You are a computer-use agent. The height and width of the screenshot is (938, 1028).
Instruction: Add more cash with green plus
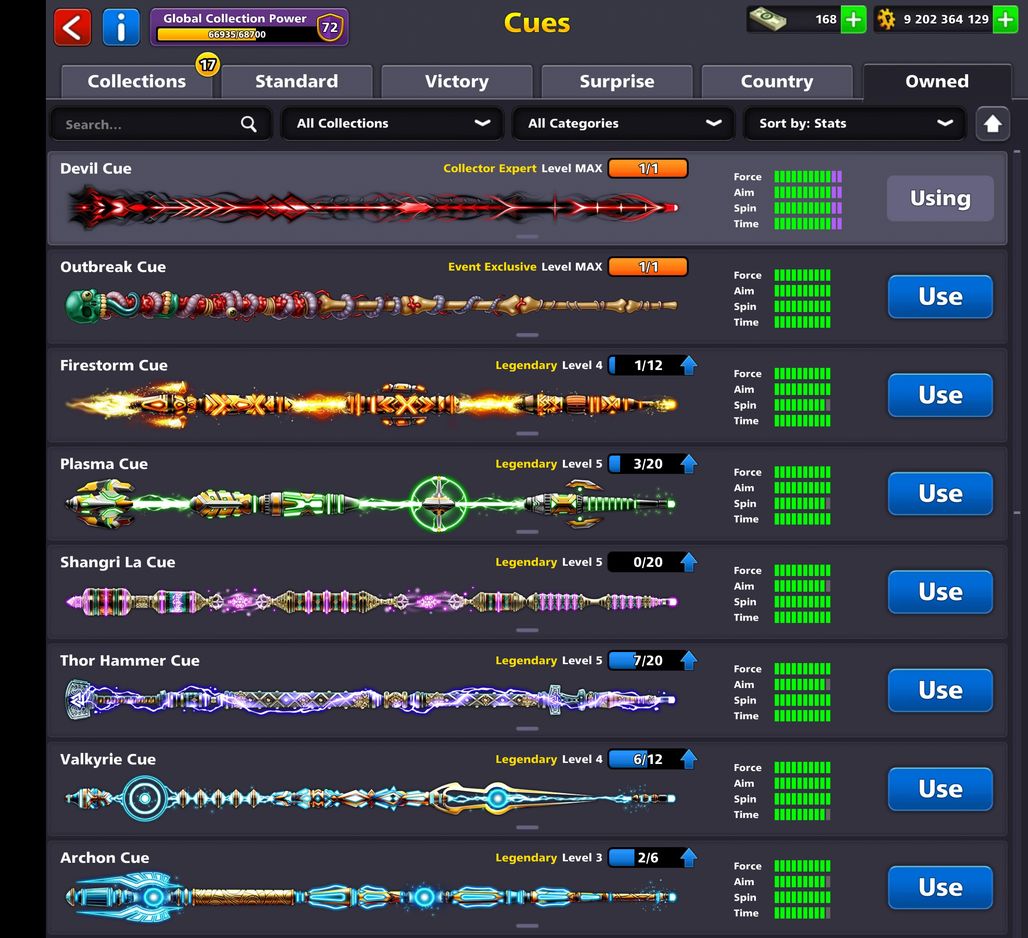pyautogui.click(x=853, y=20)
